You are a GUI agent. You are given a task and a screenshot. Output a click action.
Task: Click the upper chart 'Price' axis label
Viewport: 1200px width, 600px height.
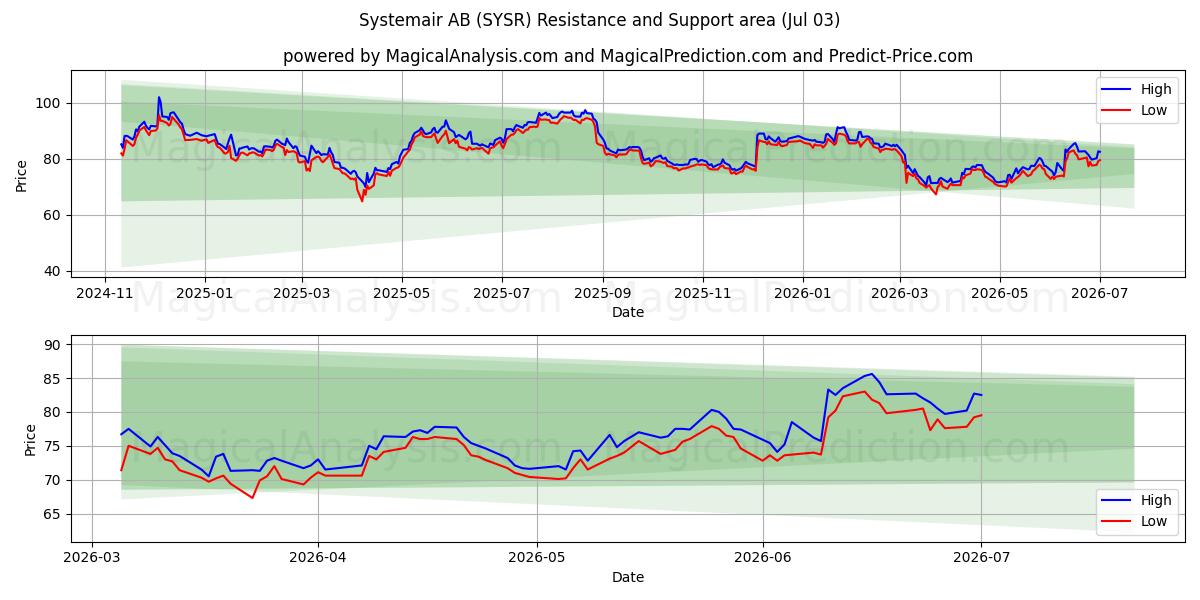click(22, 176)
